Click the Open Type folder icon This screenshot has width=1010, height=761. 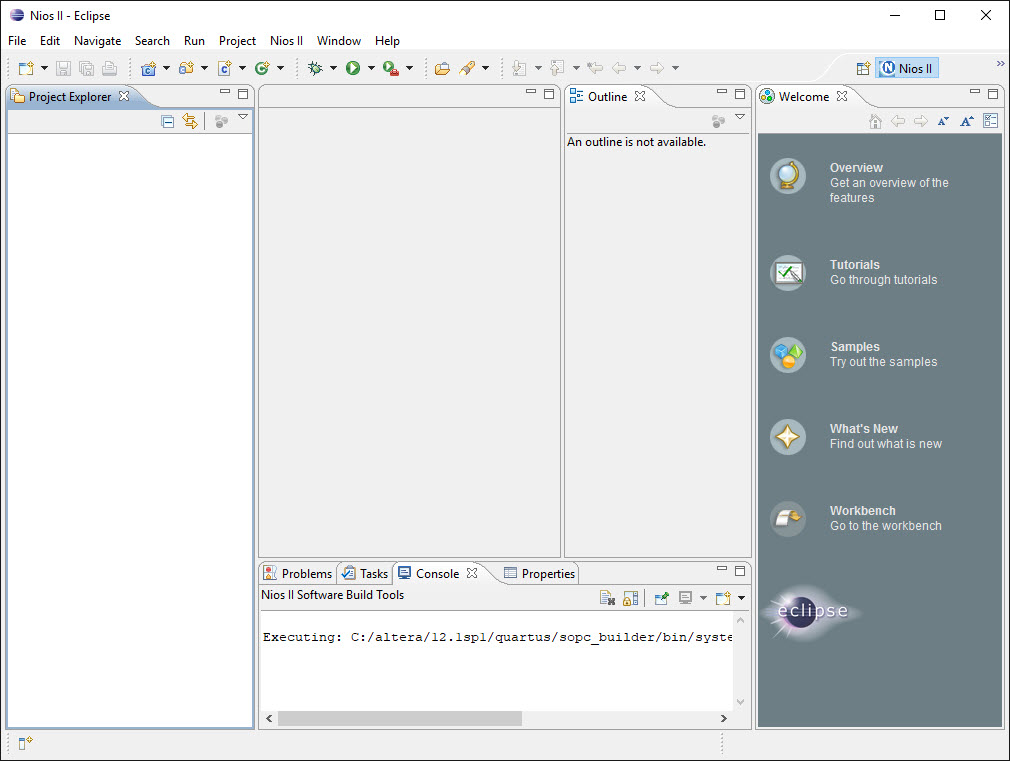coord(443,68)
